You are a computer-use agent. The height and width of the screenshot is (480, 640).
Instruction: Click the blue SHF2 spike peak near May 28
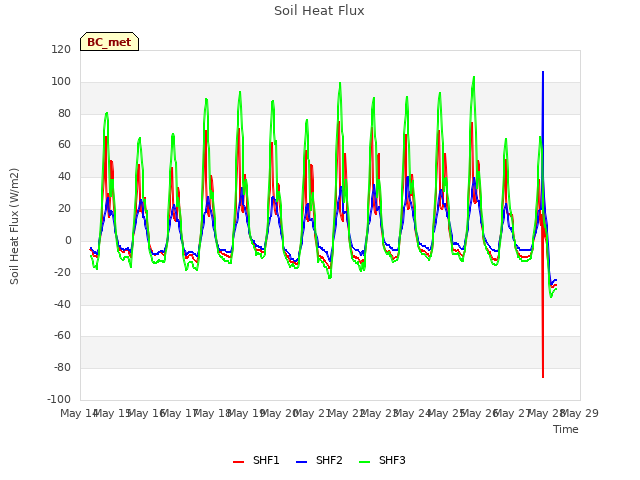pyautogui.click(x=543, y=72)
